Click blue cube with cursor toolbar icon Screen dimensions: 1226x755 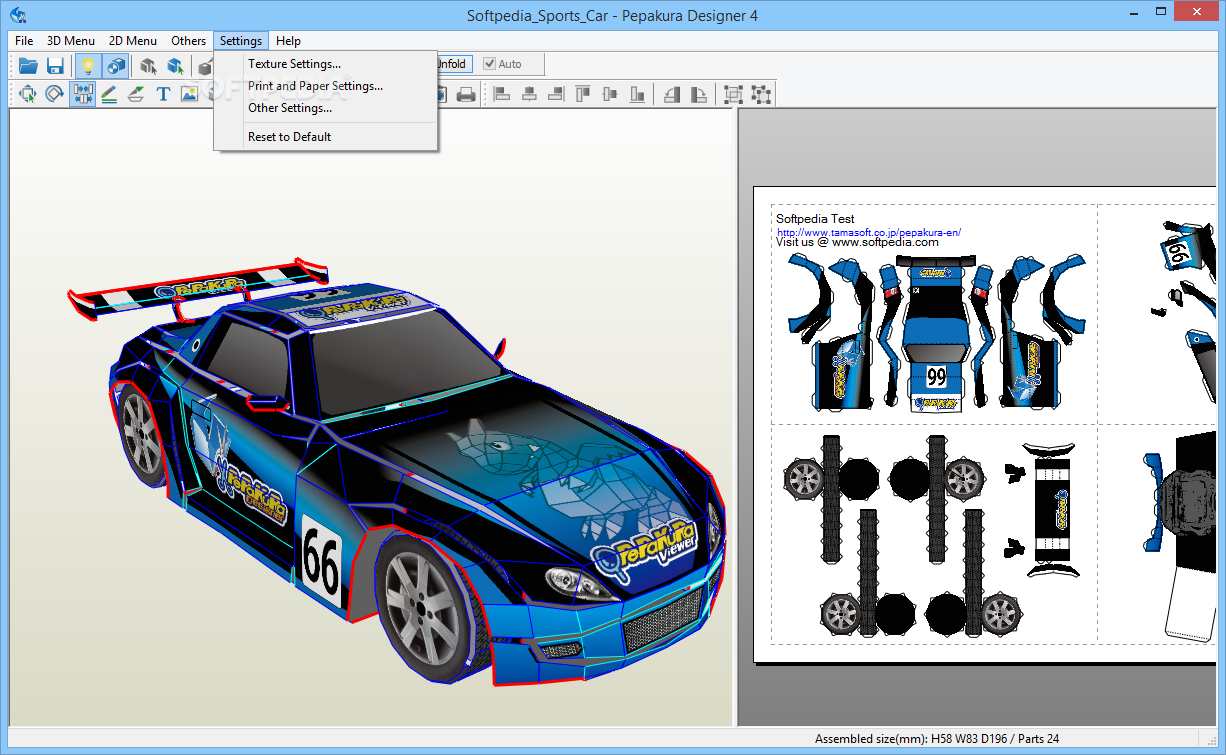point(176,66)
